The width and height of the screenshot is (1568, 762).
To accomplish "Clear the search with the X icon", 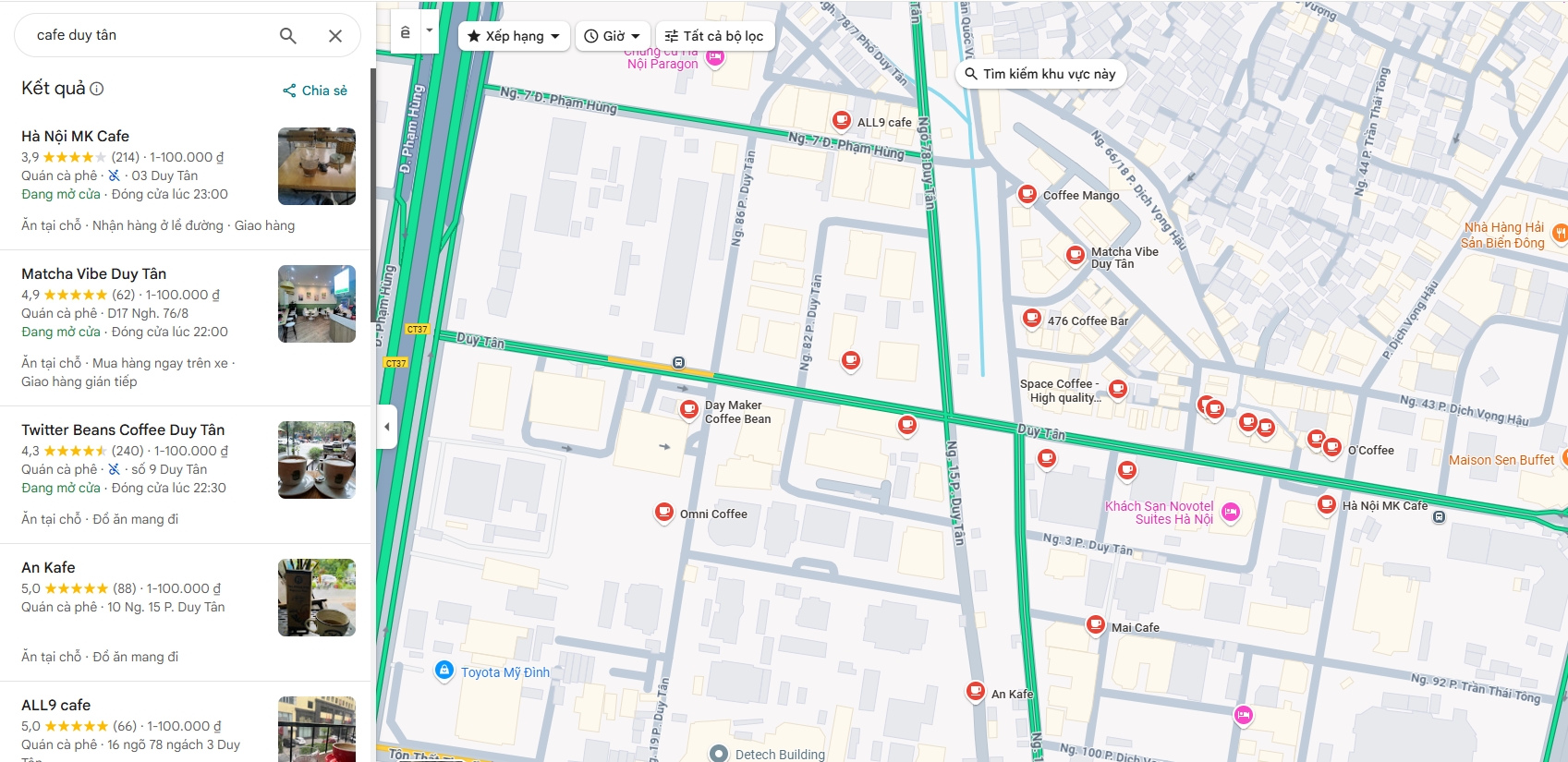I will [335, 35].
